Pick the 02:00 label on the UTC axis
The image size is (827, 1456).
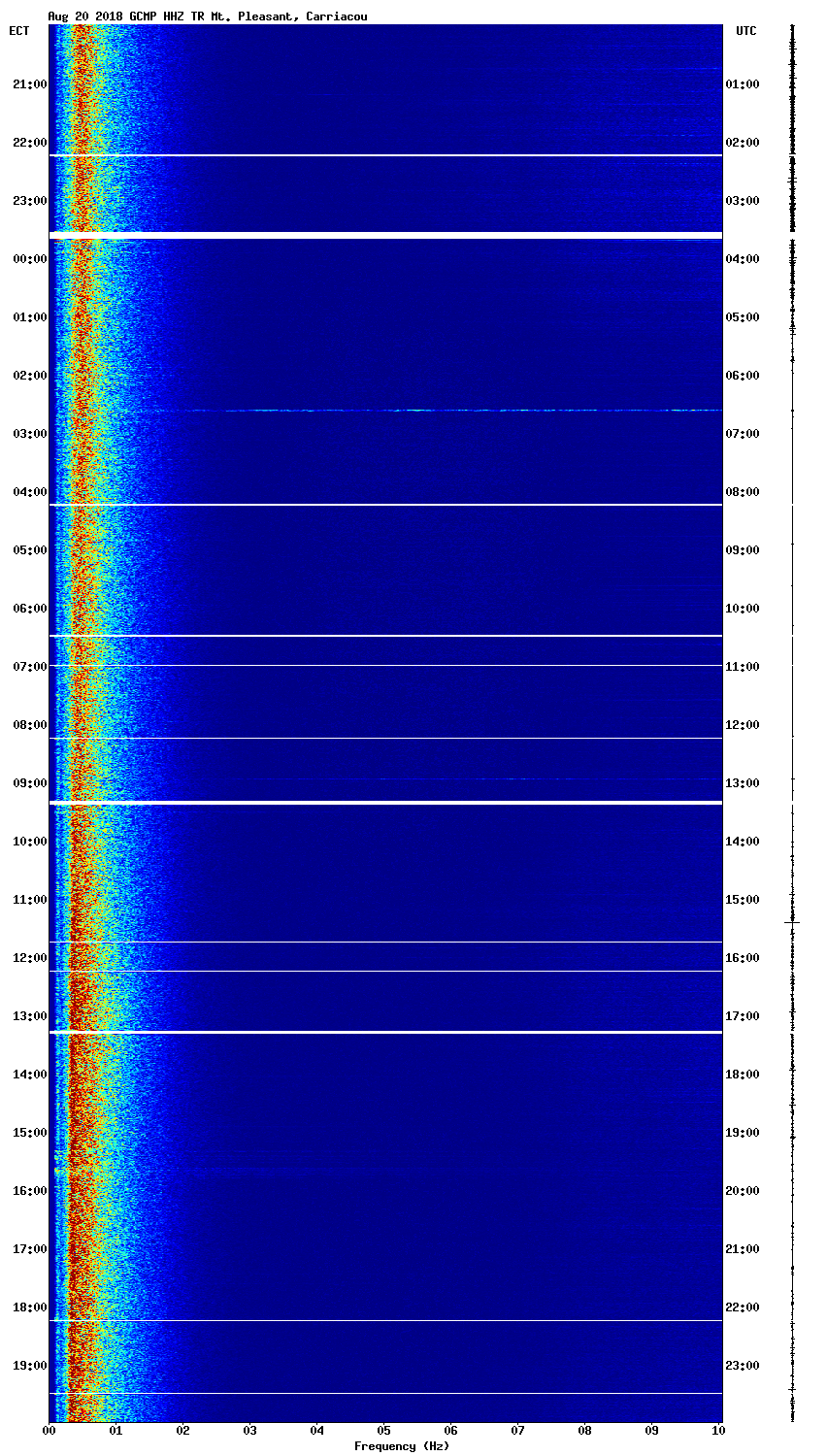click(743, 143)
